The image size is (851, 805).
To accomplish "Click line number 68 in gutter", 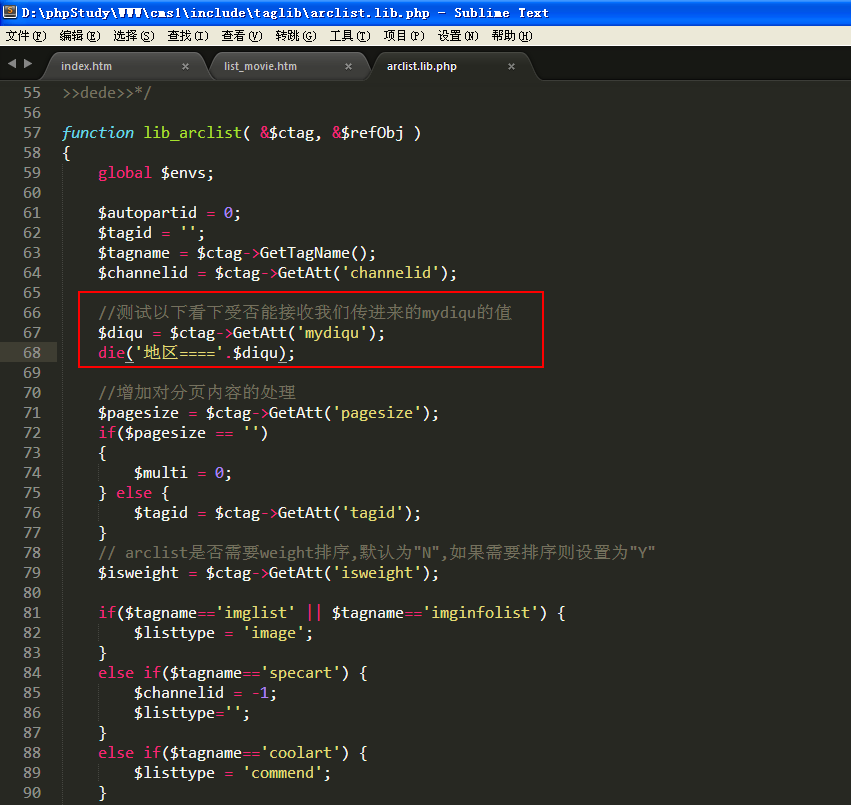I will (32, 353).
